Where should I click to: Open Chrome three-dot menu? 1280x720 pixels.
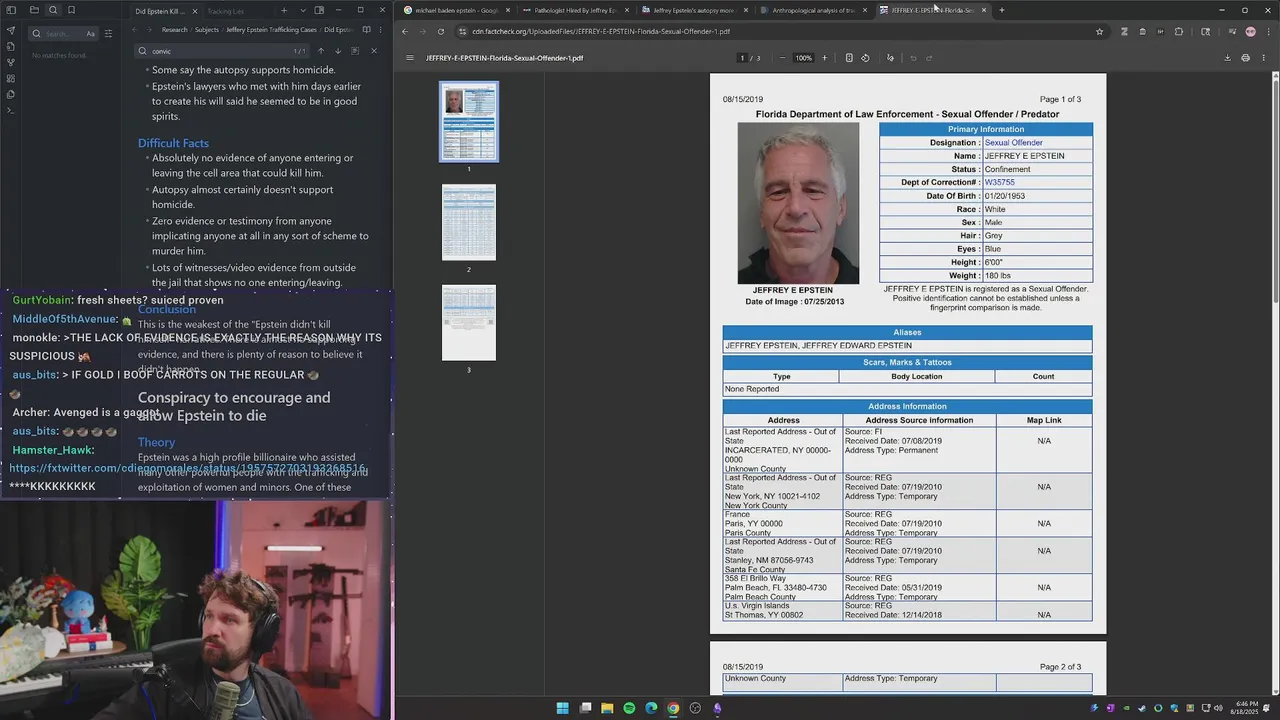(1268, 31)
